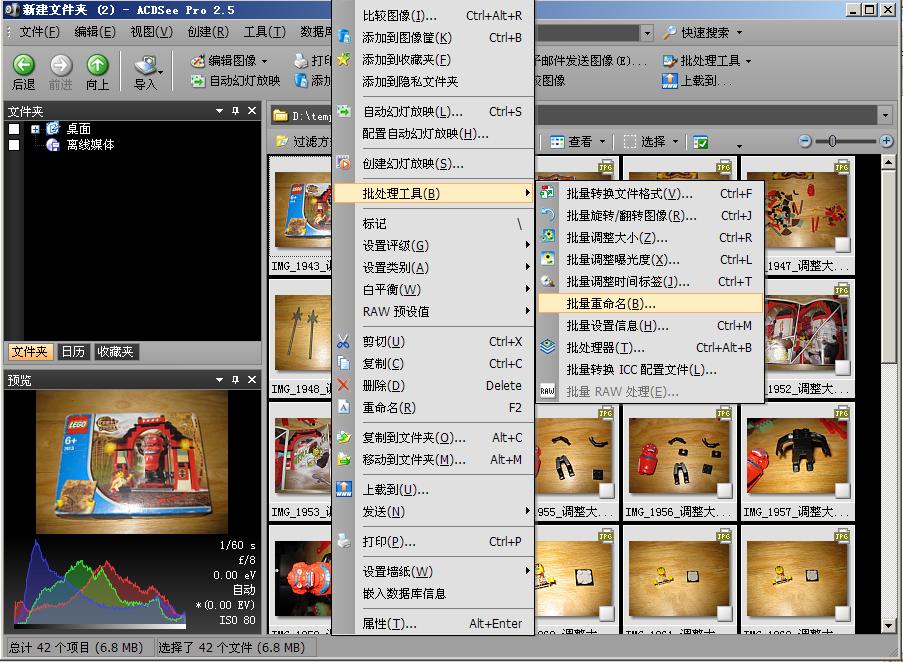This screenshot has height=662, width=903.
Task: Open the 选择 selection dropdown arrow
Action: 675,141
